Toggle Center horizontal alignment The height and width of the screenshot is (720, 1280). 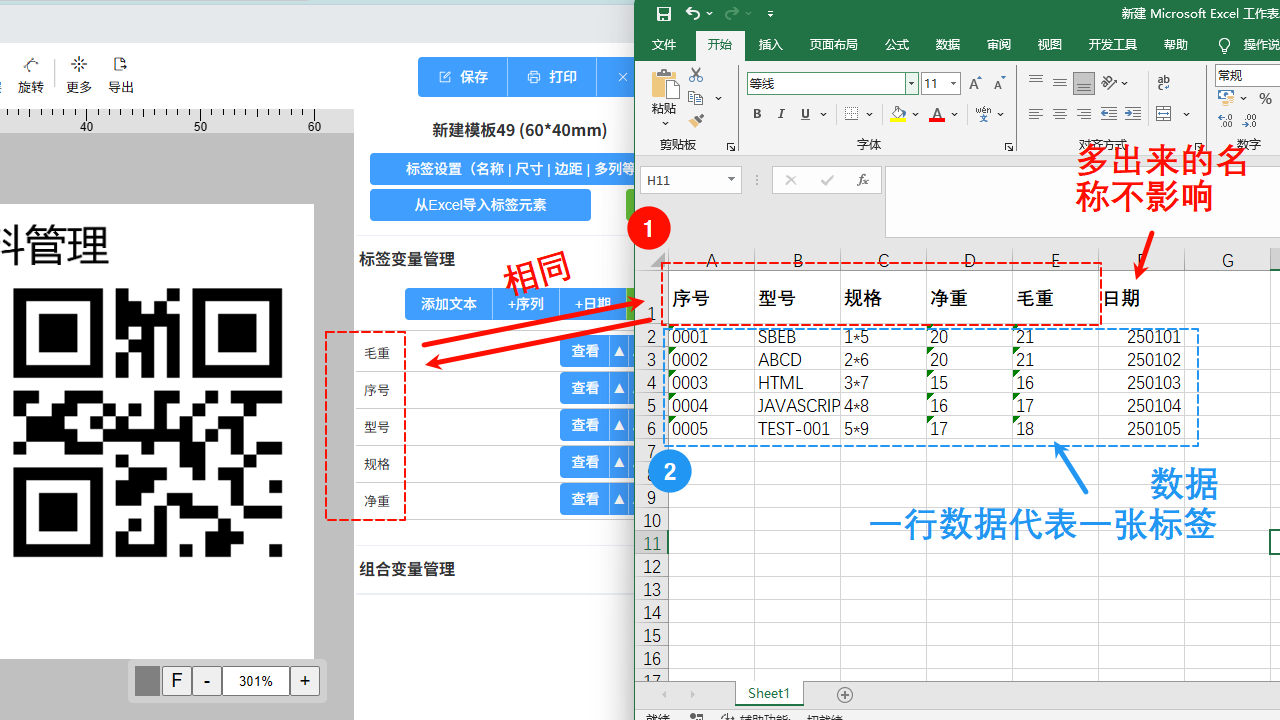coord(1060,114)
